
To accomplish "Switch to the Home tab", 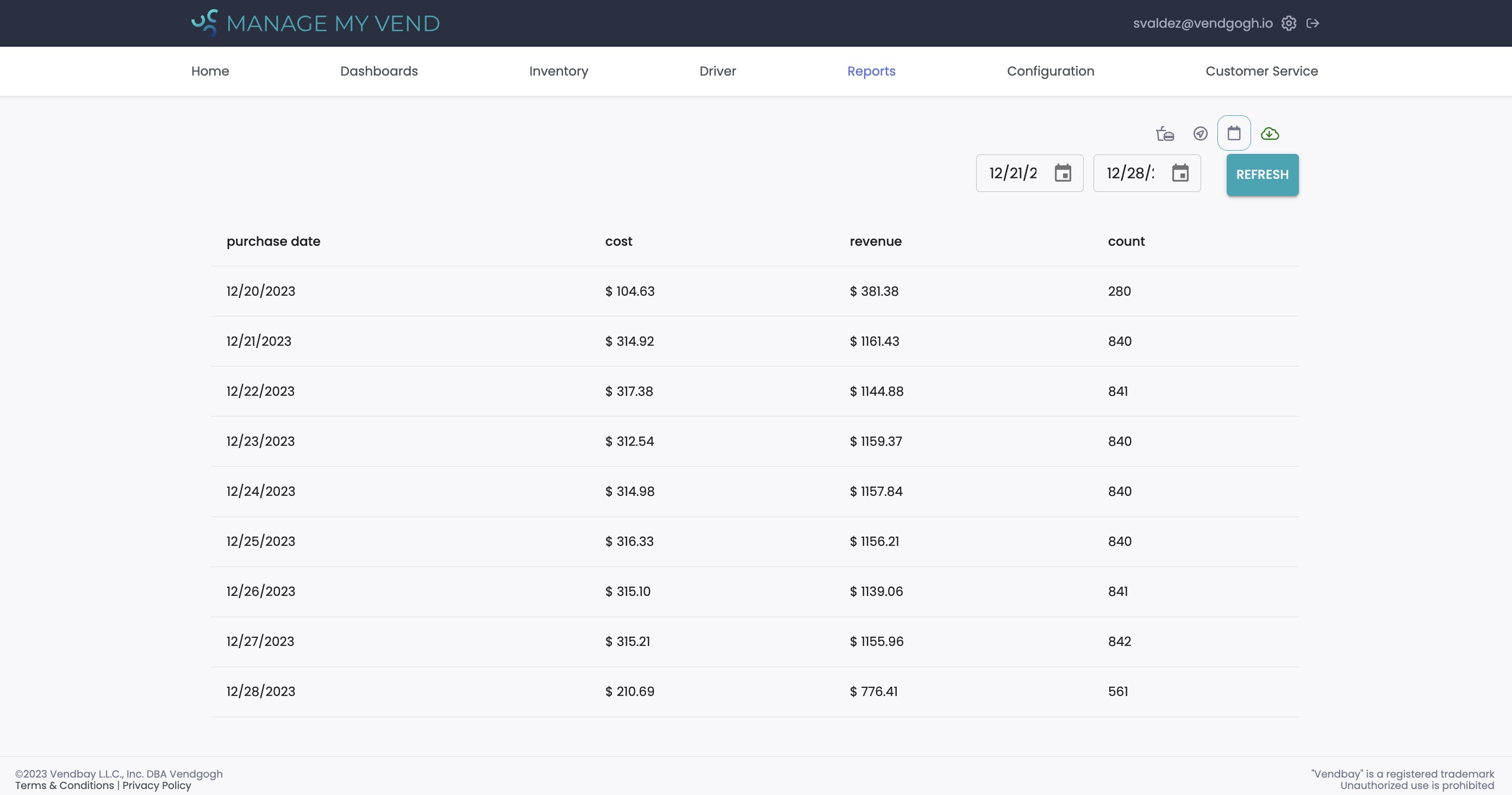I will click(x=210, y=71).
